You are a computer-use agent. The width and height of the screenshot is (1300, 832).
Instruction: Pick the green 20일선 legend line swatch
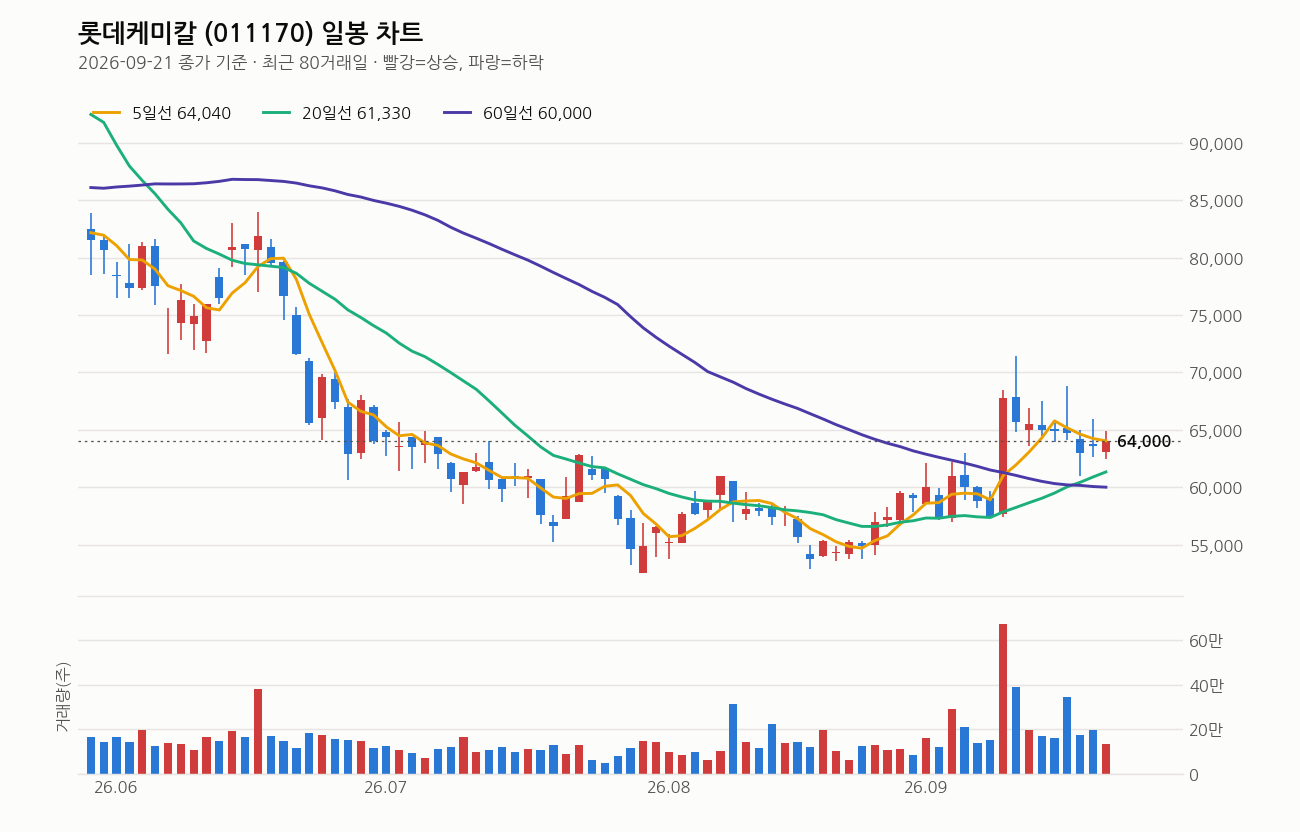point(277,114)
